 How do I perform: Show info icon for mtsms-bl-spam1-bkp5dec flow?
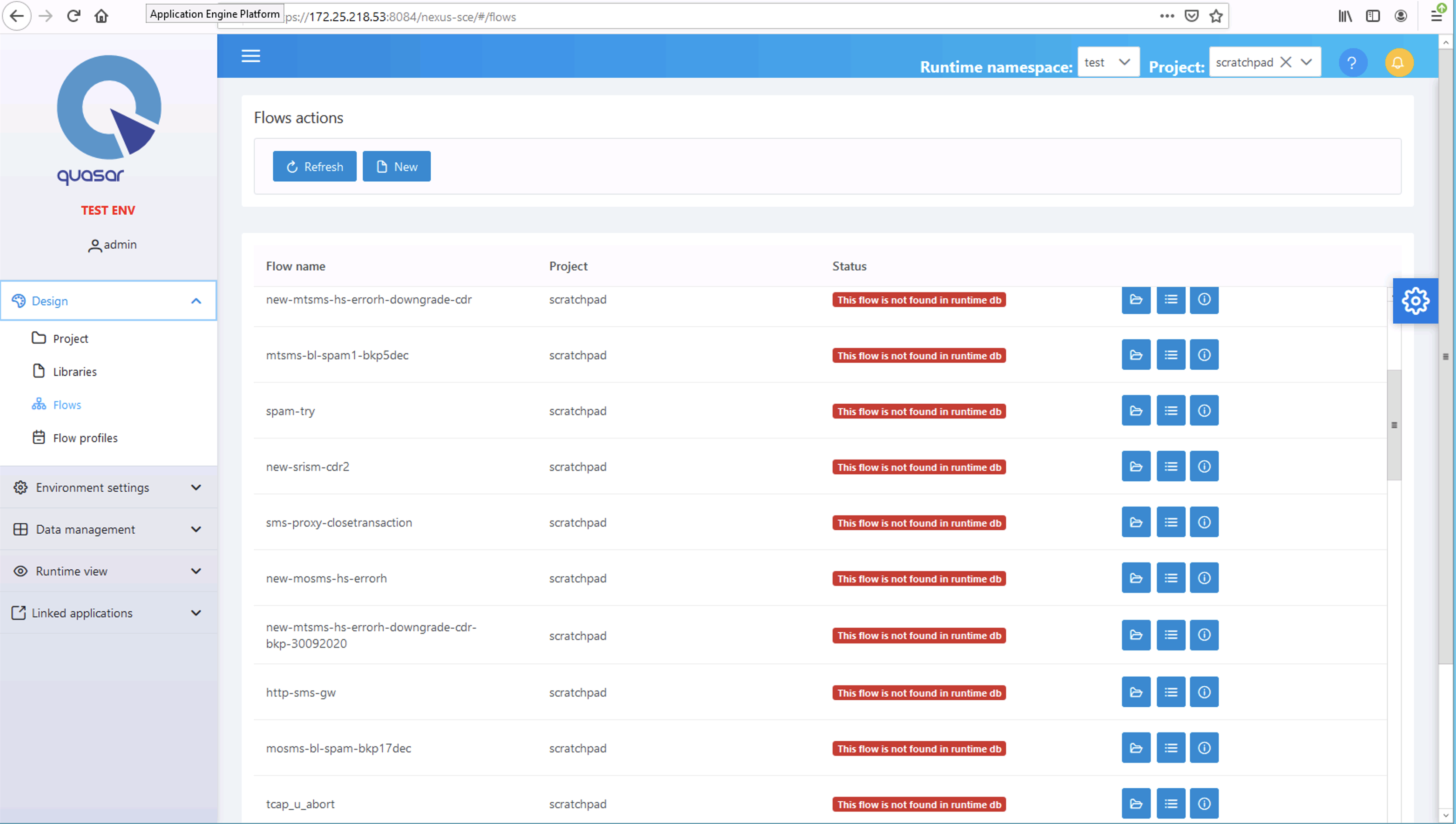click(x=1204, y=355)
